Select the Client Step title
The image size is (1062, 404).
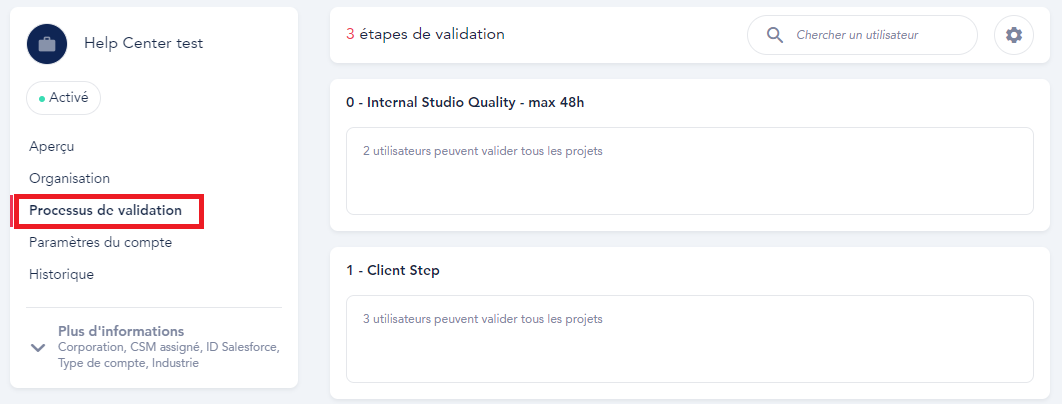click(x=393, y=270)
